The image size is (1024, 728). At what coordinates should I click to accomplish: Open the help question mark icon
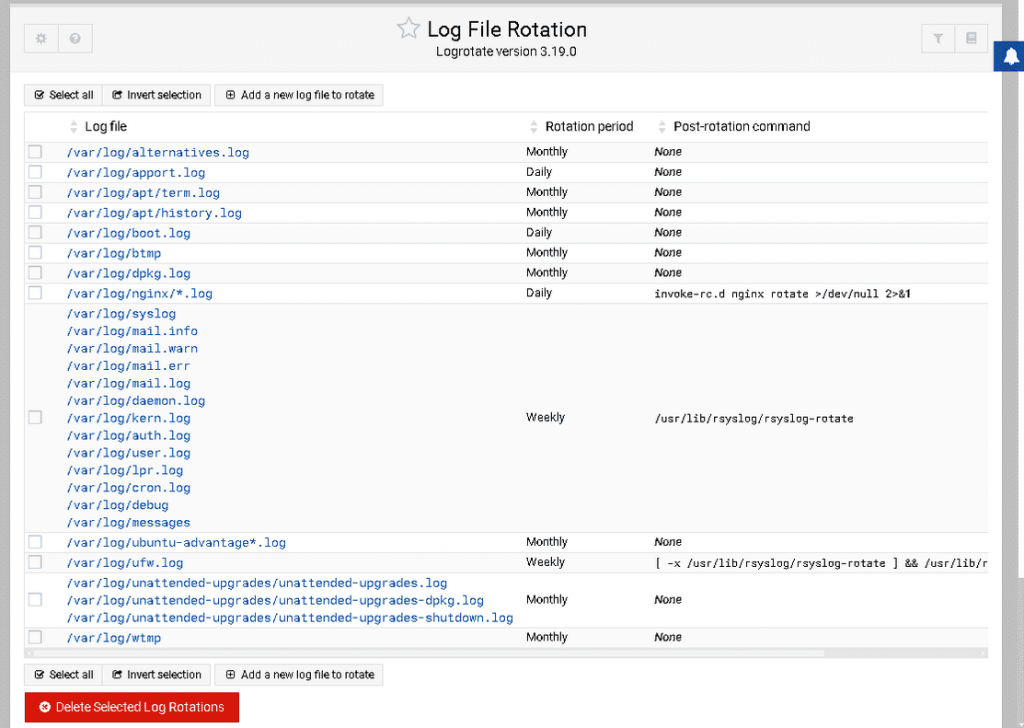click(x=75, y=37)
